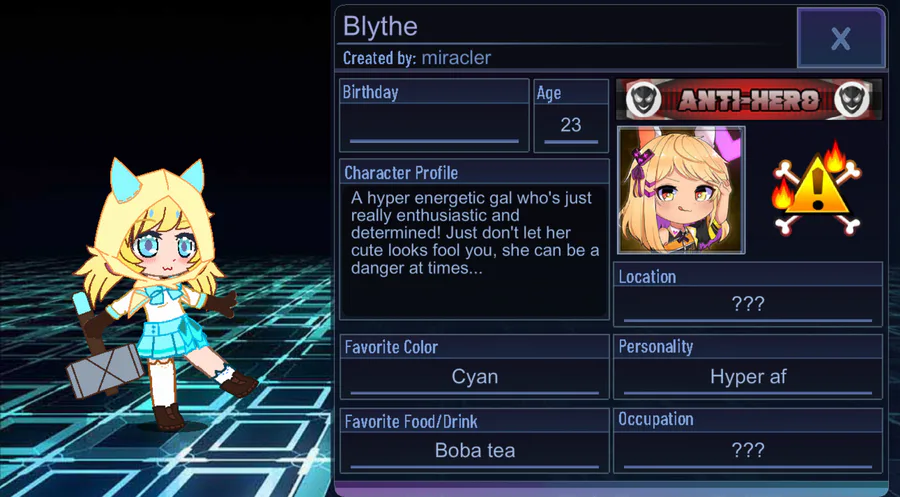Click the warning triangle with flames icon
900x497 pixels.
[x=817, y=189]
